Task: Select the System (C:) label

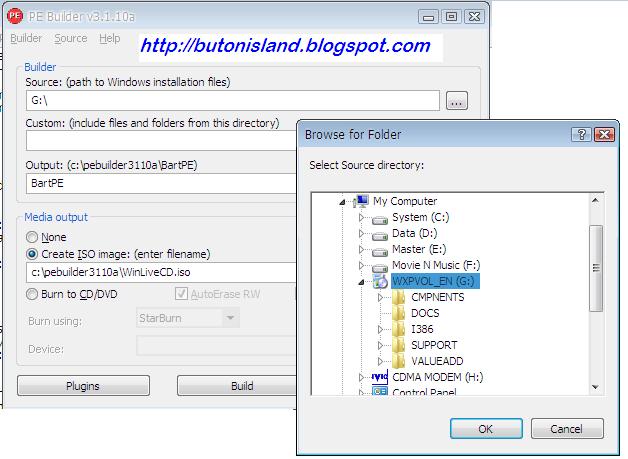Action: click(421, 217)
